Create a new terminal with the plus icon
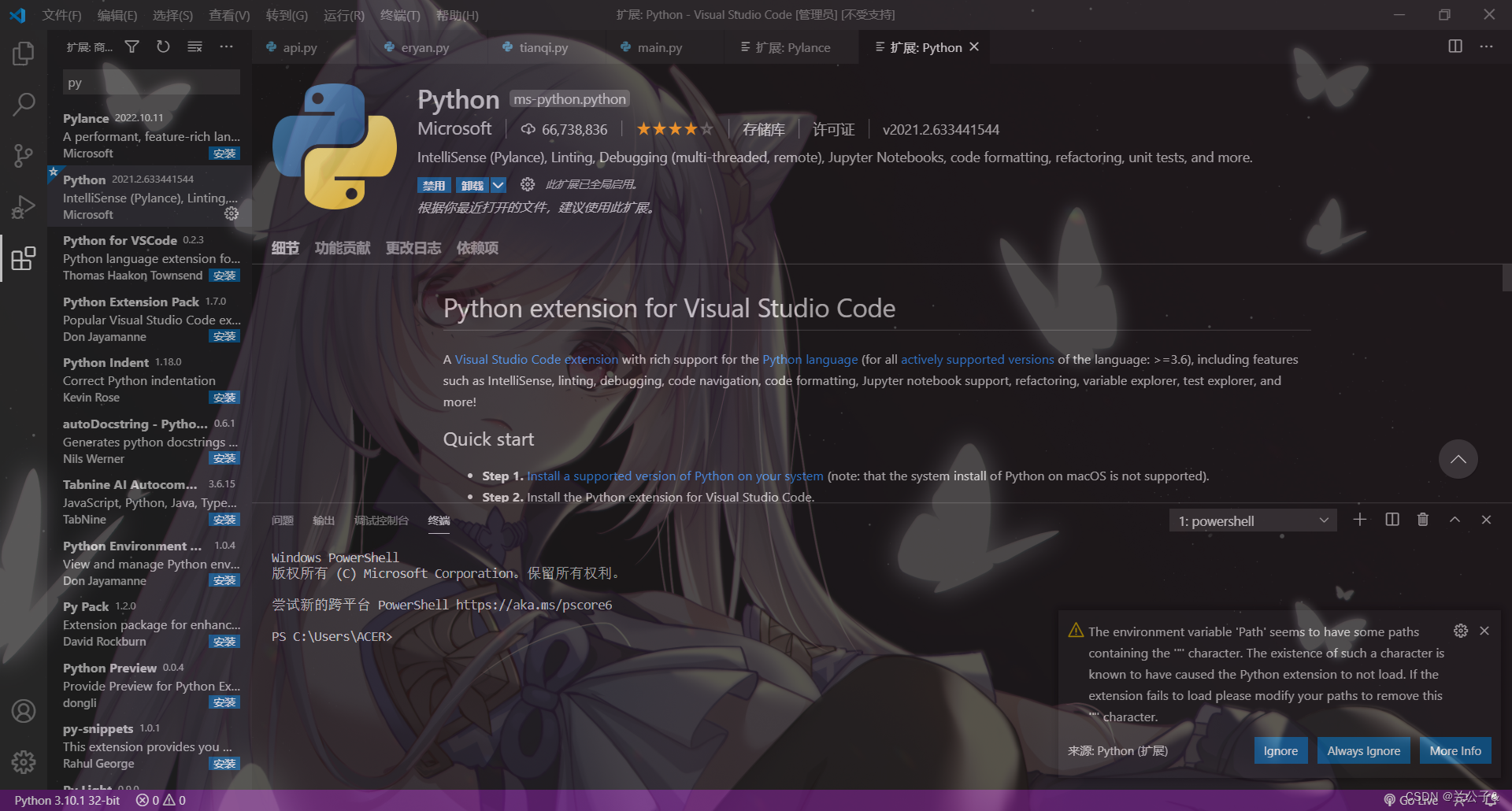1512x811 pixels. [1360, 520]
